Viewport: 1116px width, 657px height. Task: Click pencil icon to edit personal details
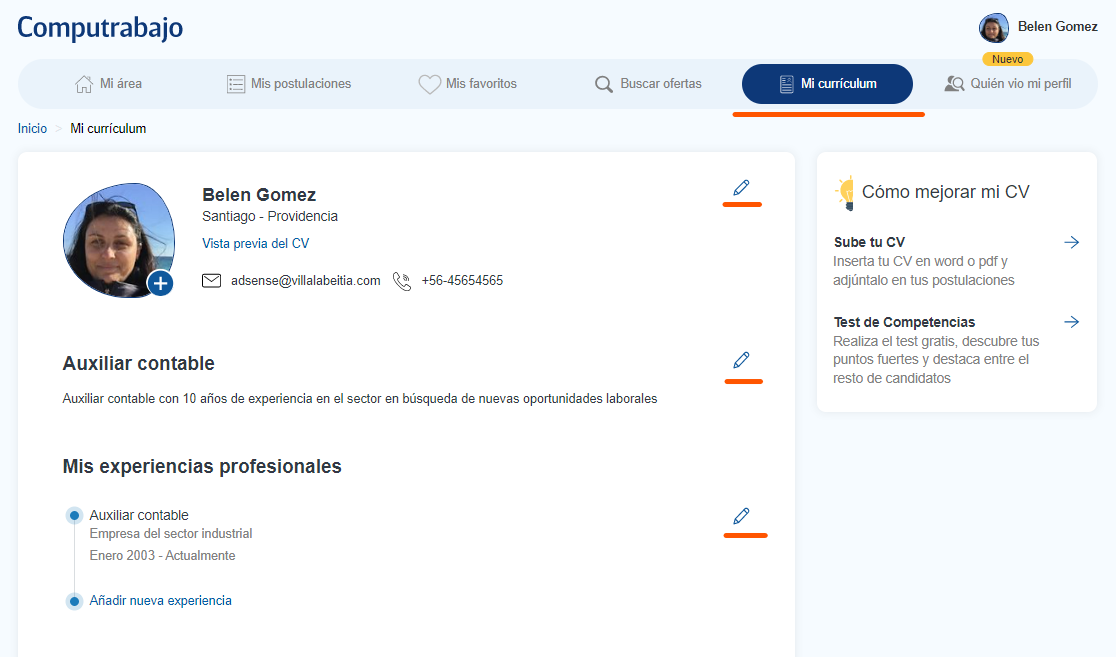coord(741,187)
